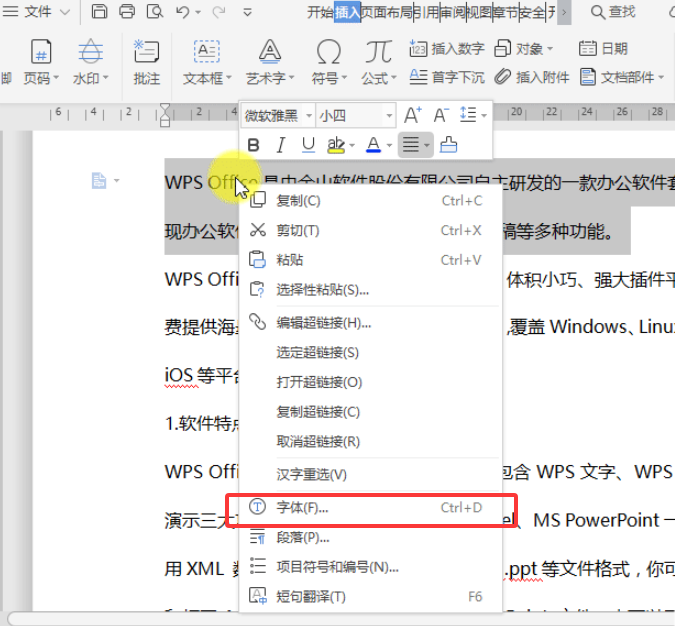Open print preview icon
The image size is (675, 626).
155,12
